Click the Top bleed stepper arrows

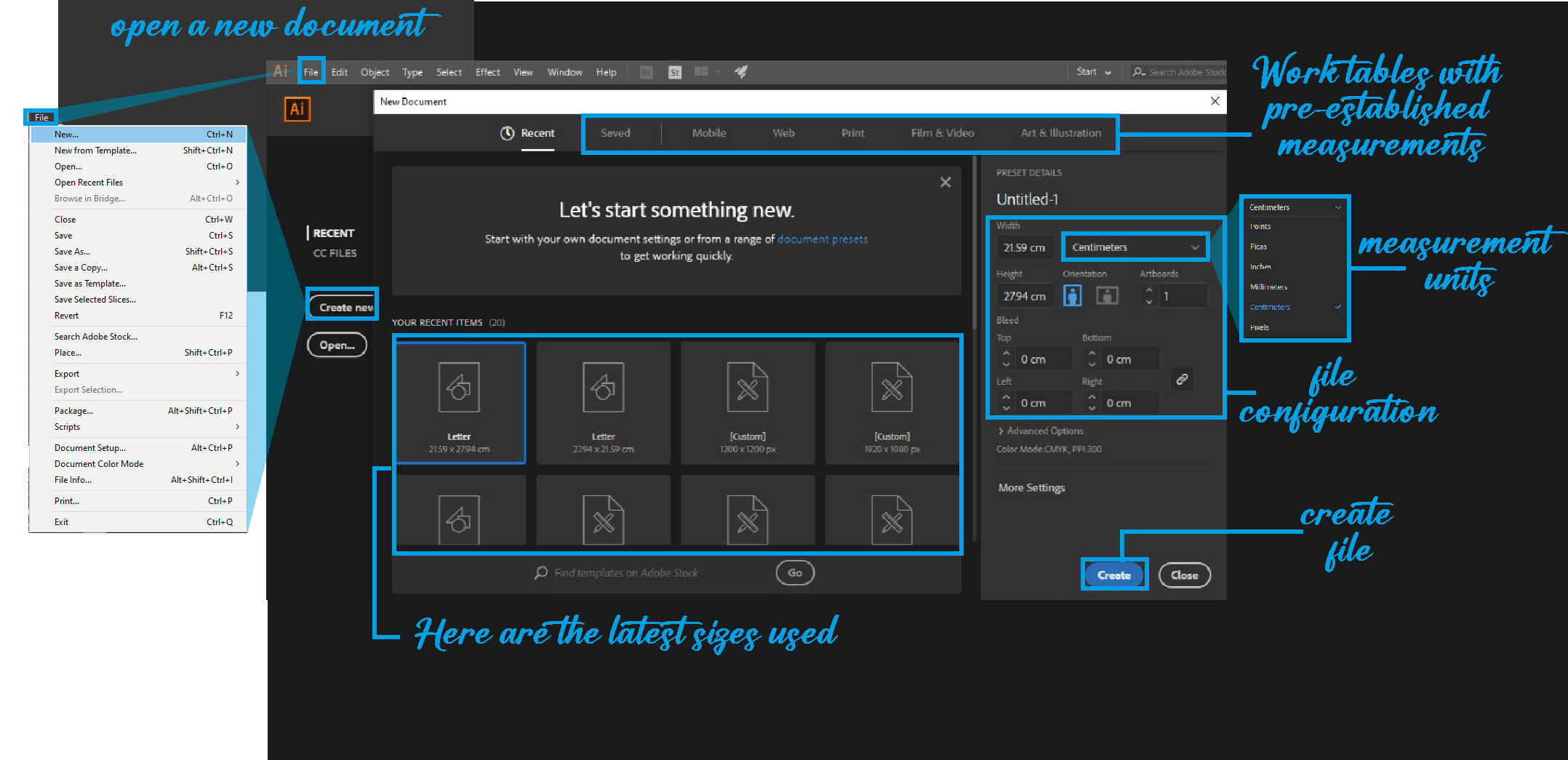1007,359
